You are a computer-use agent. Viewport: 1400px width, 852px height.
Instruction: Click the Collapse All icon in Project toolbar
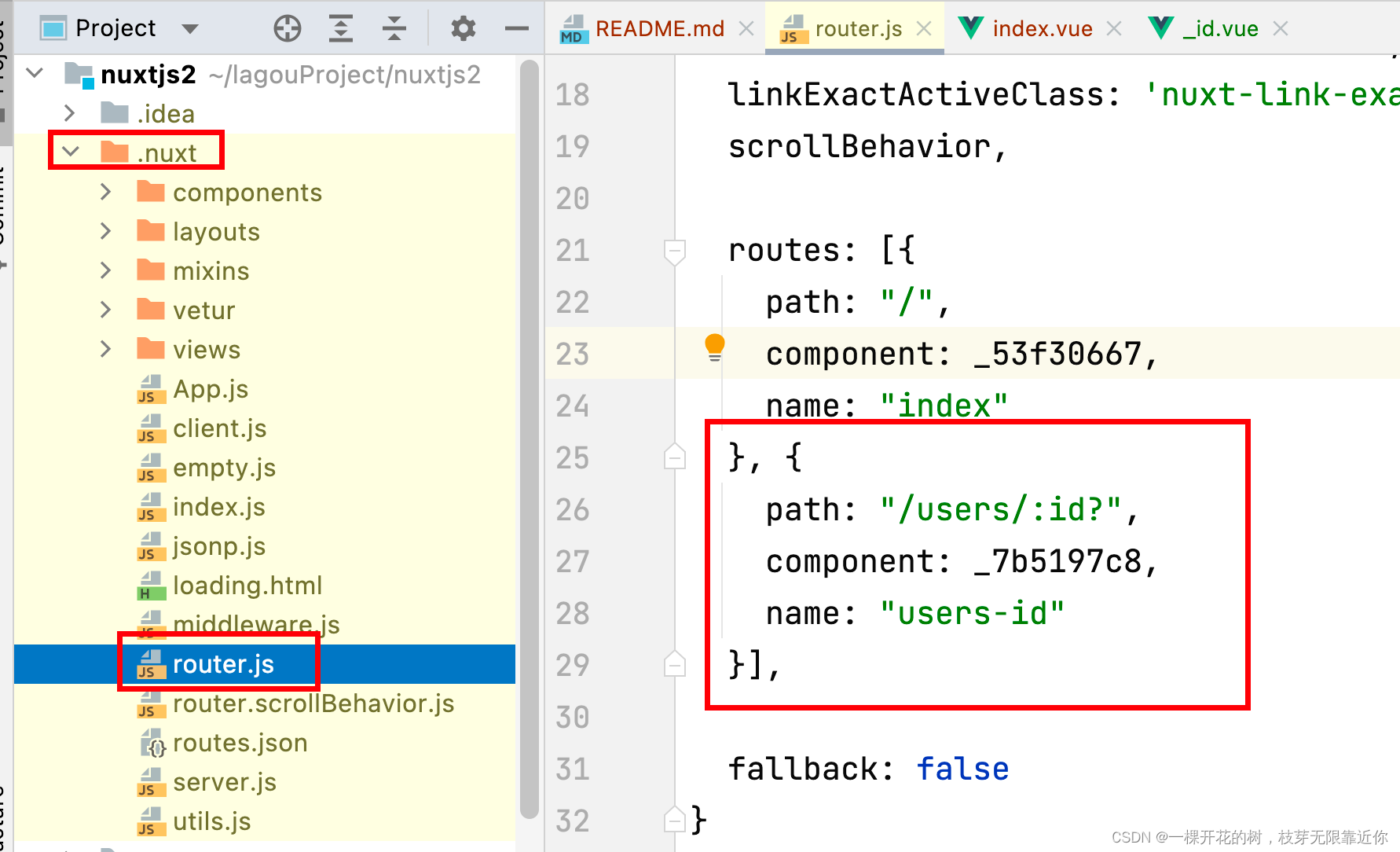pos(394,28)
